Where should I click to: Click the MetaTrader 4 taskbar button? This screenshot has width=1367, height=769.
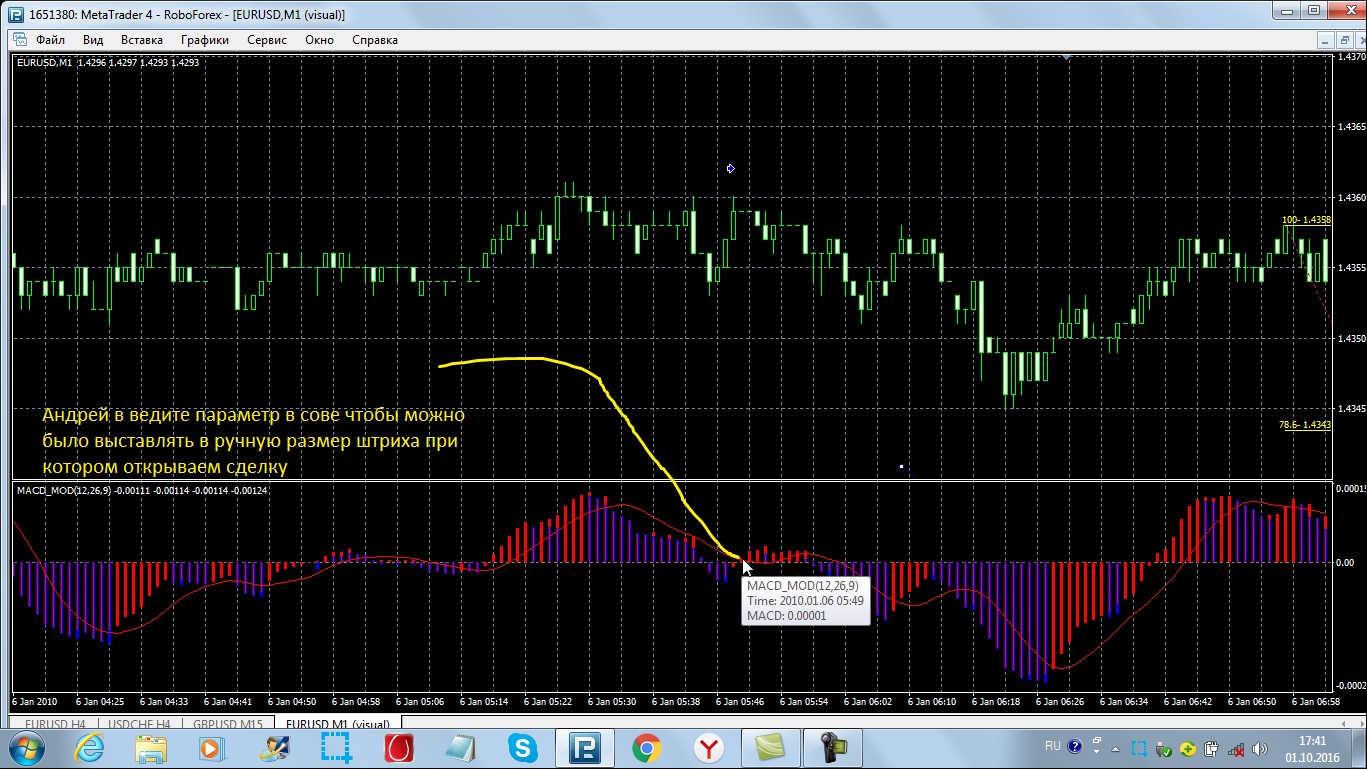pos(584,747)
